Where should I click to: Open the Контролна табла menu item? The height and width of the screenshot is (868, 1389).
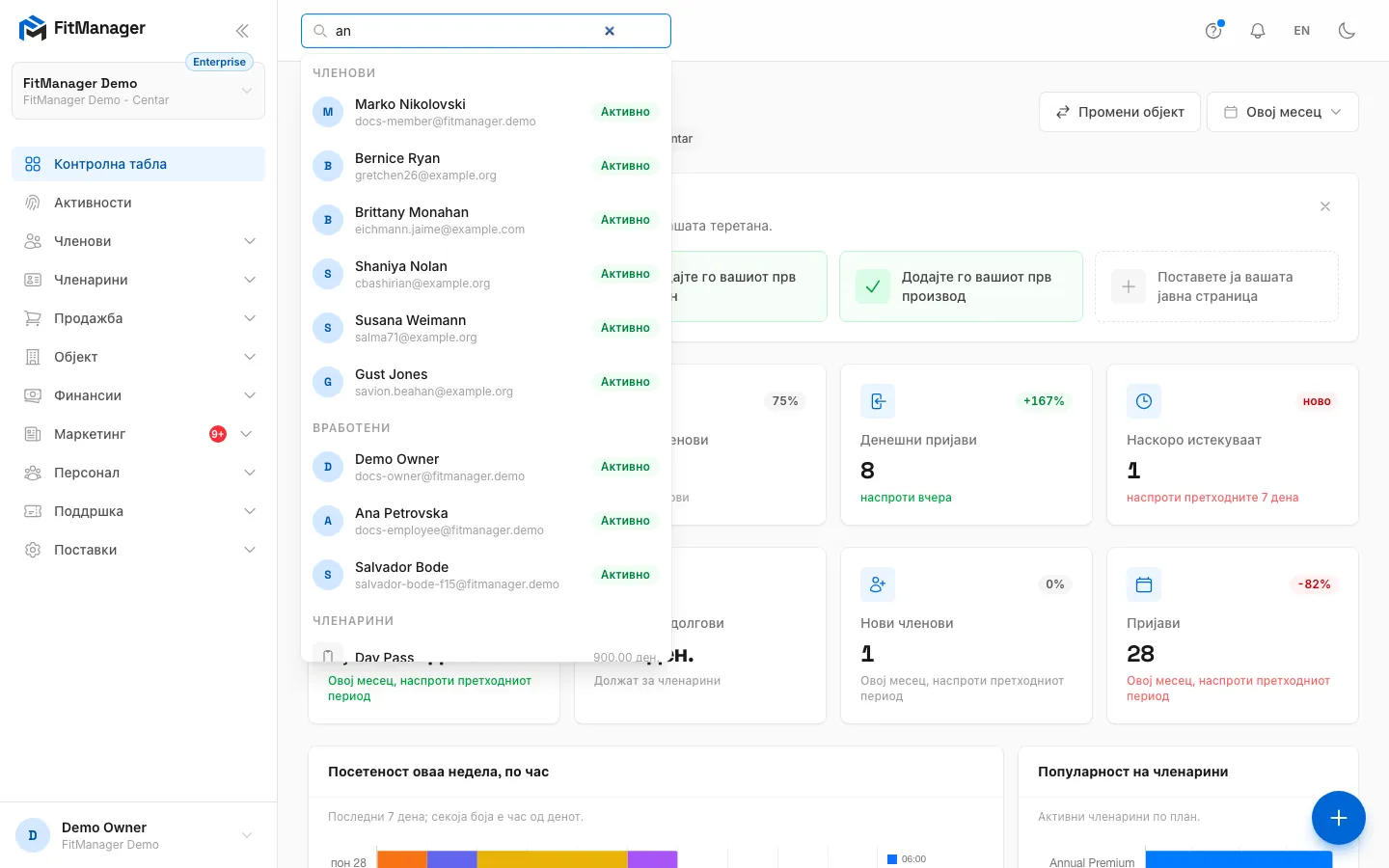click(138, 164)
